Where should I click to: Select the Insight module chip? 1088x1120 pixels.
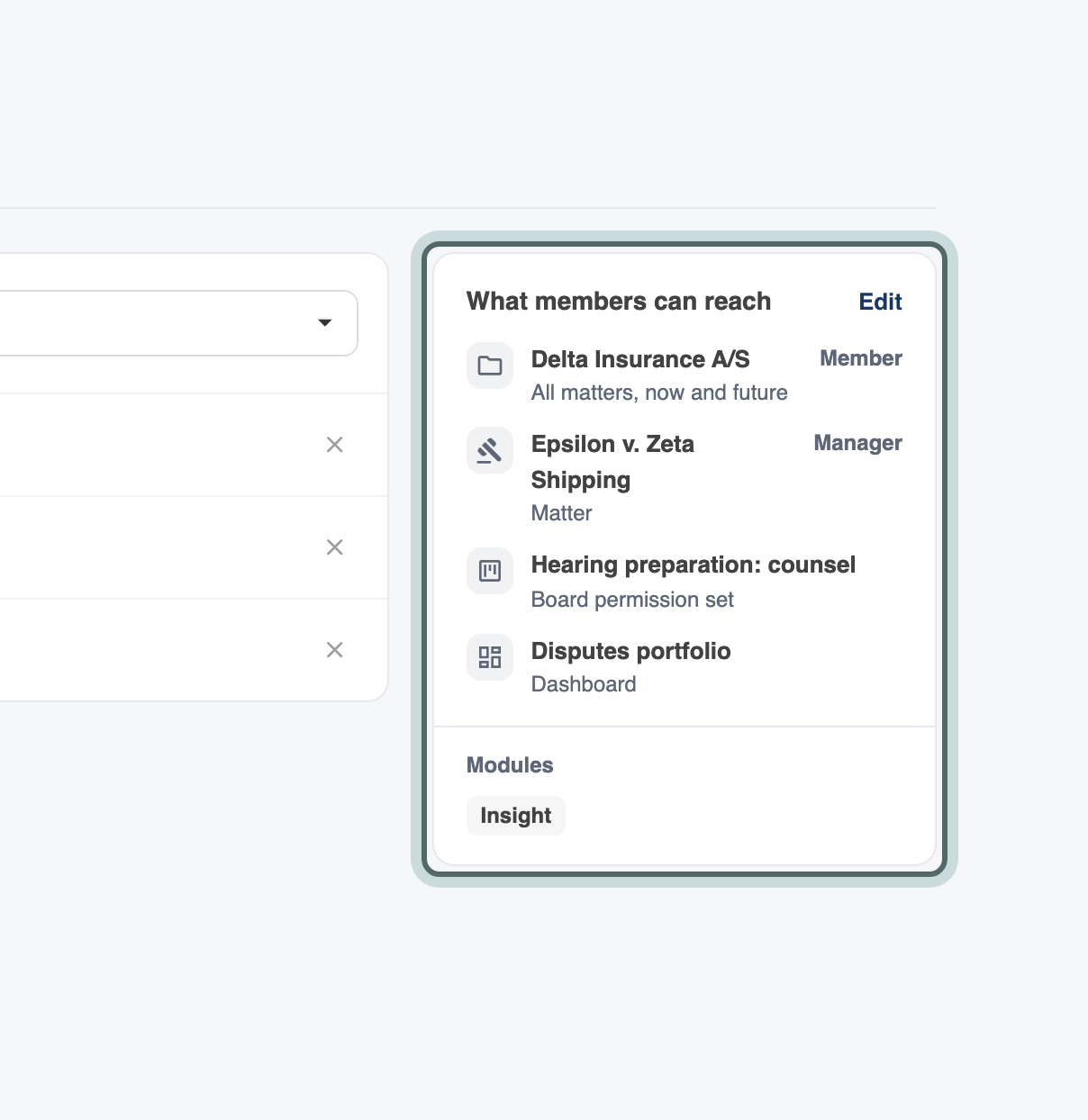click(515, 816)
